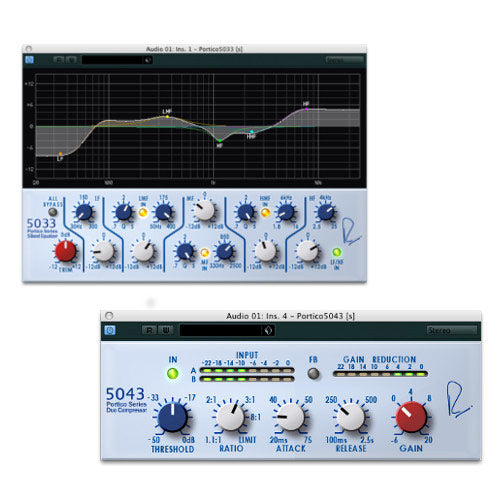Click the orange LF node on the EQ graph
The width and height of the screenshot is (500, 500).
pyautogui.click(x=60, y=154)
